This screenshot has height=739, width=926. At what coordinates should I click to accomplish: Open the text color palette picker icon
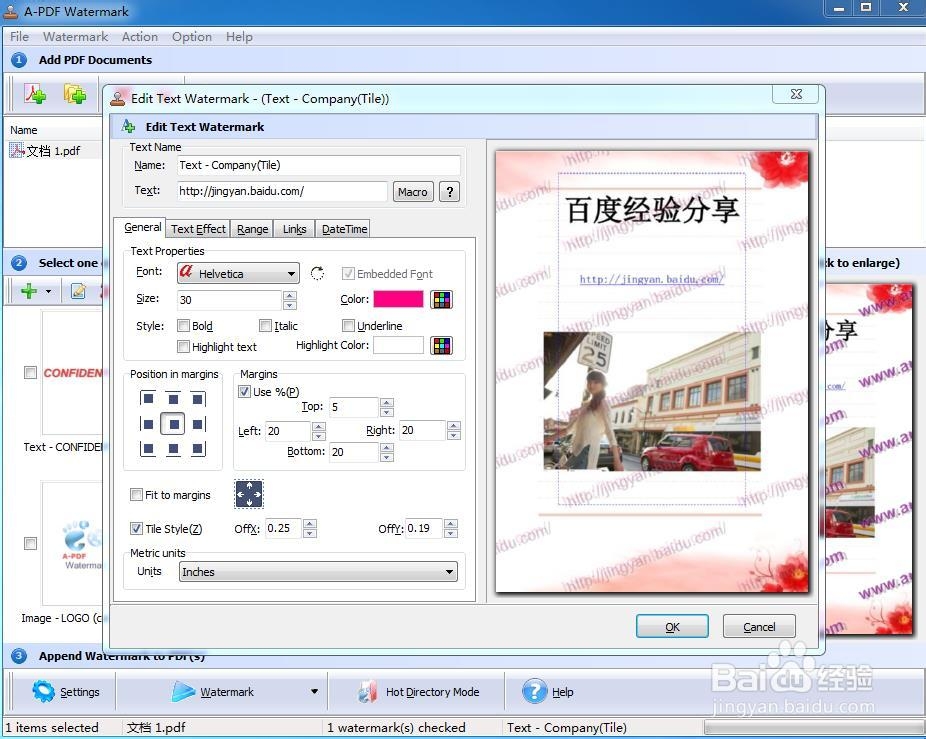pos(442,299)
